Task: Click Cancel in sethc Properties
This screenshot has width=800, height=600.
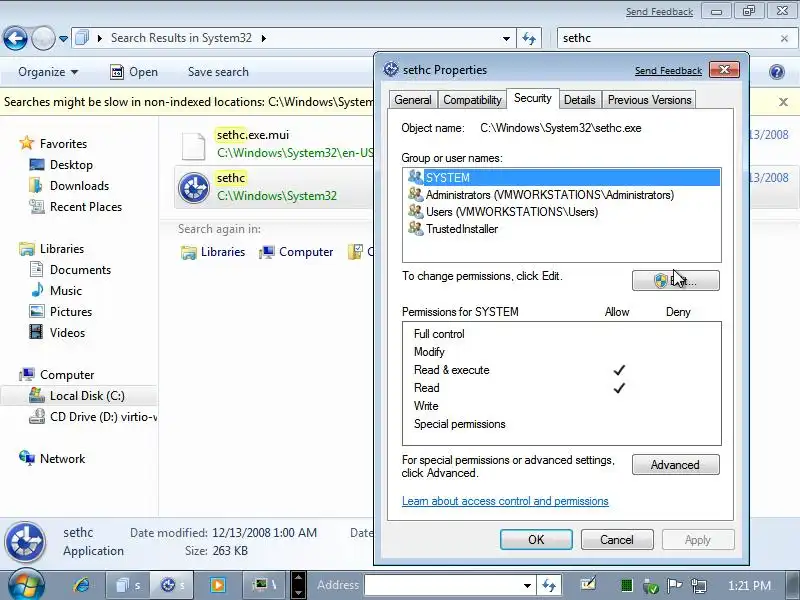Action: point(617,539)
